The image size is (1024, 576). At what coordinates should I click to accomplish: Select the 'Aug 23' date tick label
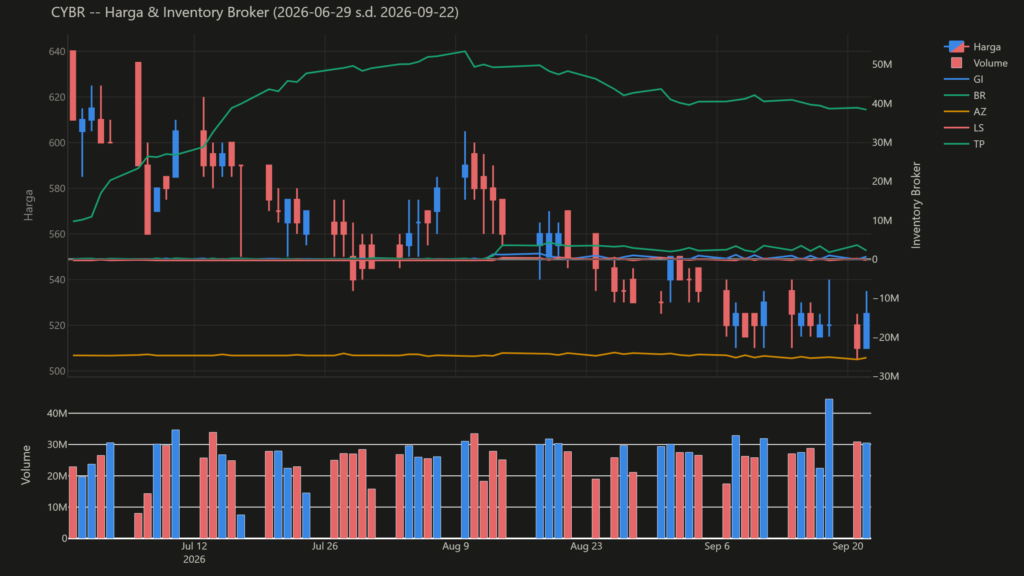point(586,546)
